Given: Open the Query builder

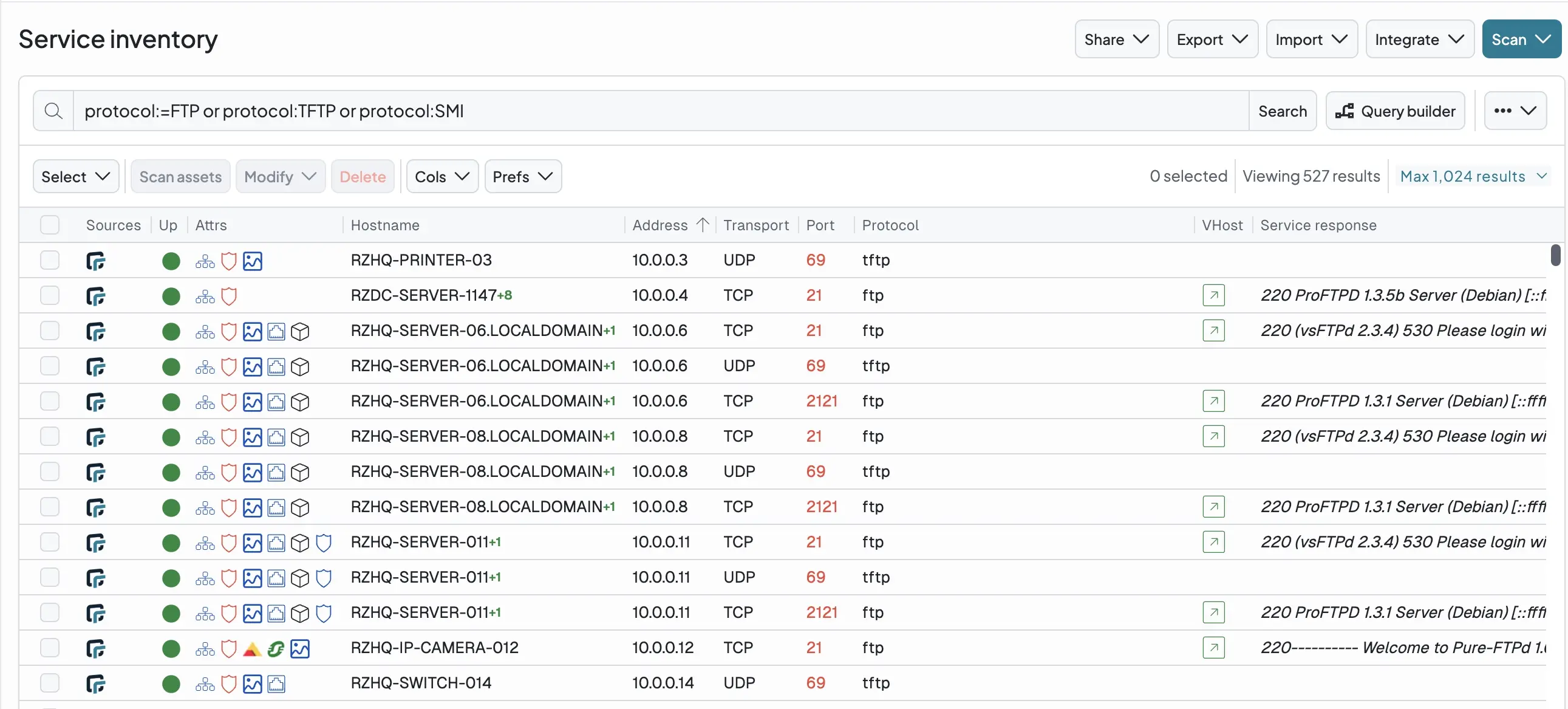Looking at the screenshot, I should [x=1395, y=111].
